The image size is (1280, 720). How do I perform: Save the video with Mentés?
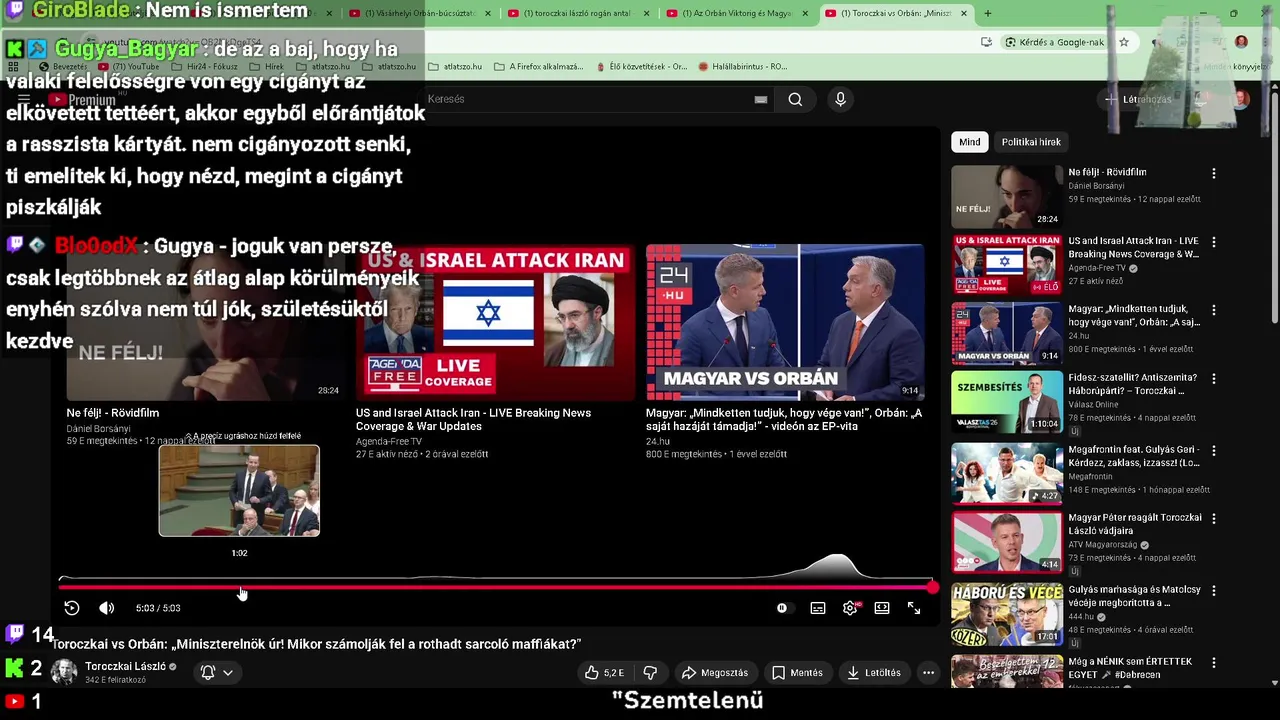(798, 673)
